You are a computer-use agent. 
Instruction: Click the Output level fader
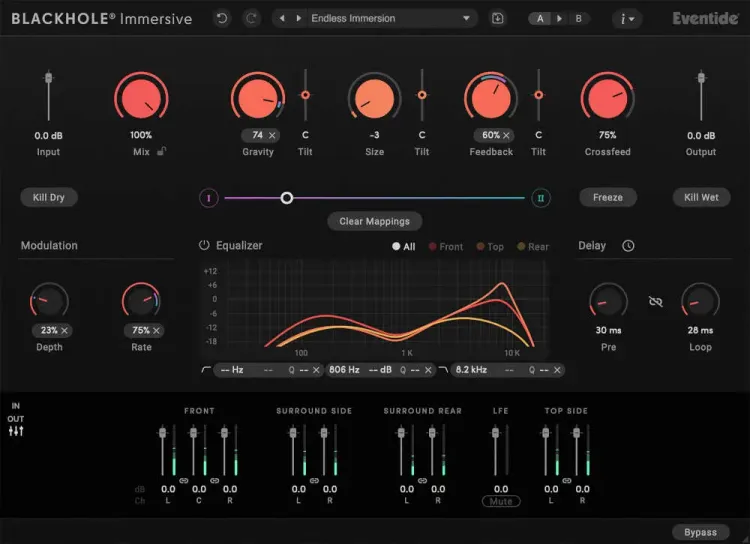point(701,78)
